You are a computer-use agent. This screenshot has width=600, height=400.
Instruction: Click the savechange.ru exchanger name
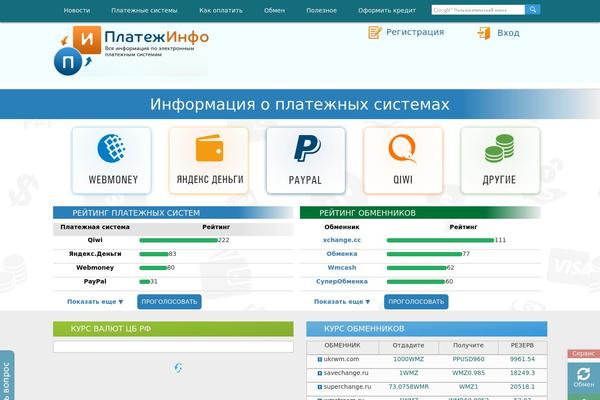346,373
